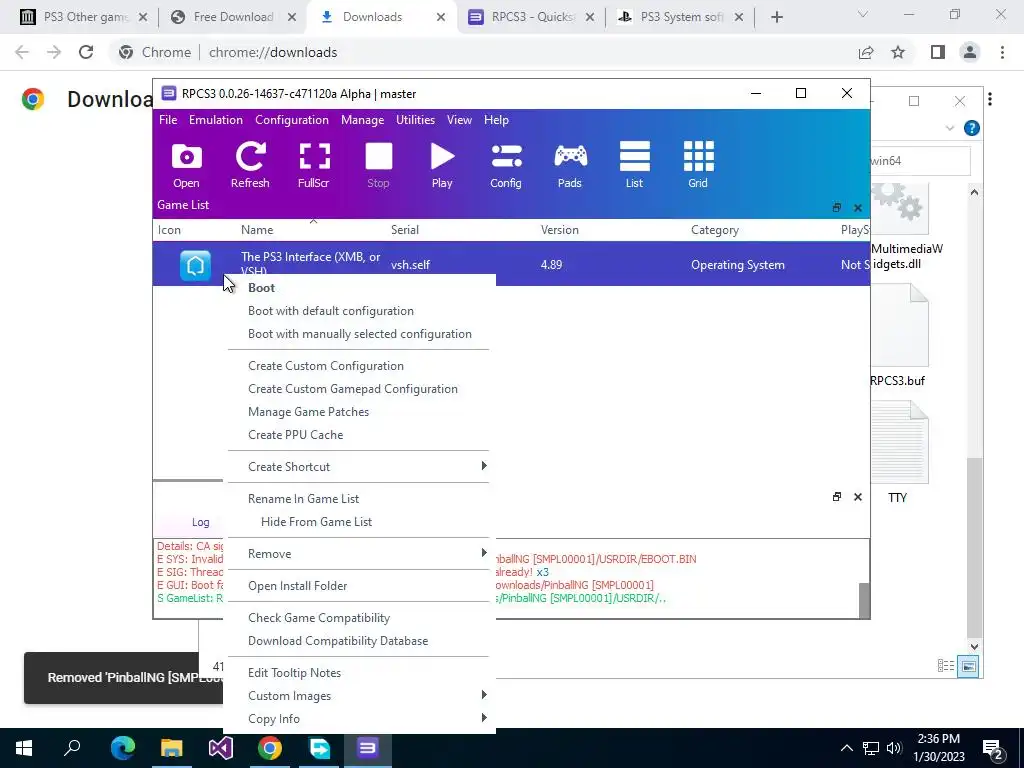Open Chrome three-dot menu
The height and width of the screenshot is (768, 1024).
click(x=1002, y=52)
